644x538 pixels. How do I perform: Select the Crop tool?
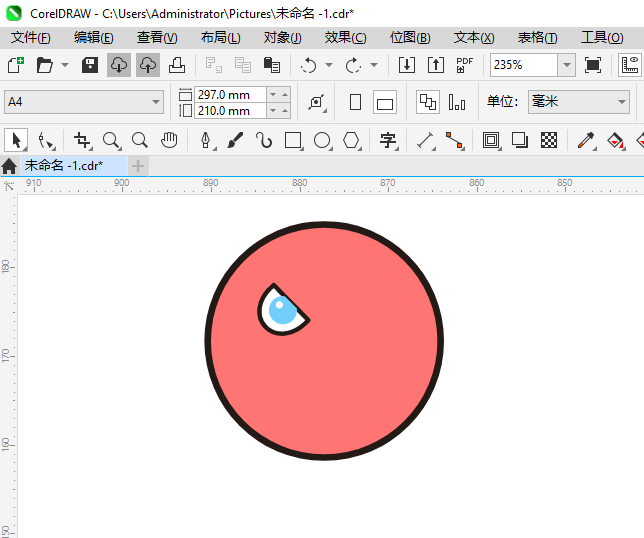click(x=82, y=140)
